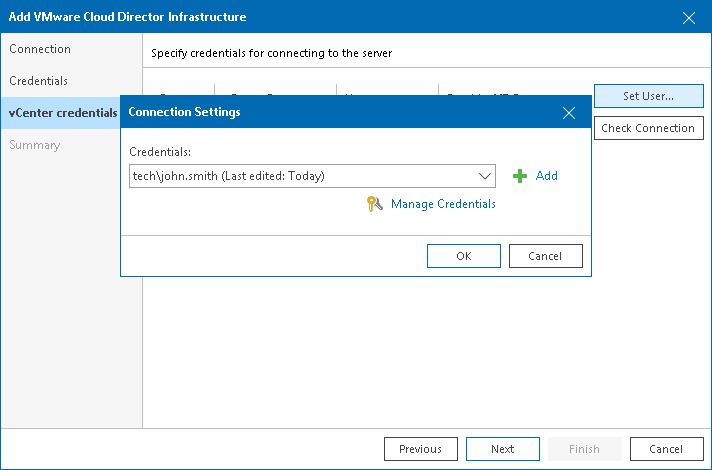Select the vCenter credentials step
This screenshot has height=470, width=712.
(x=60, y=112)
